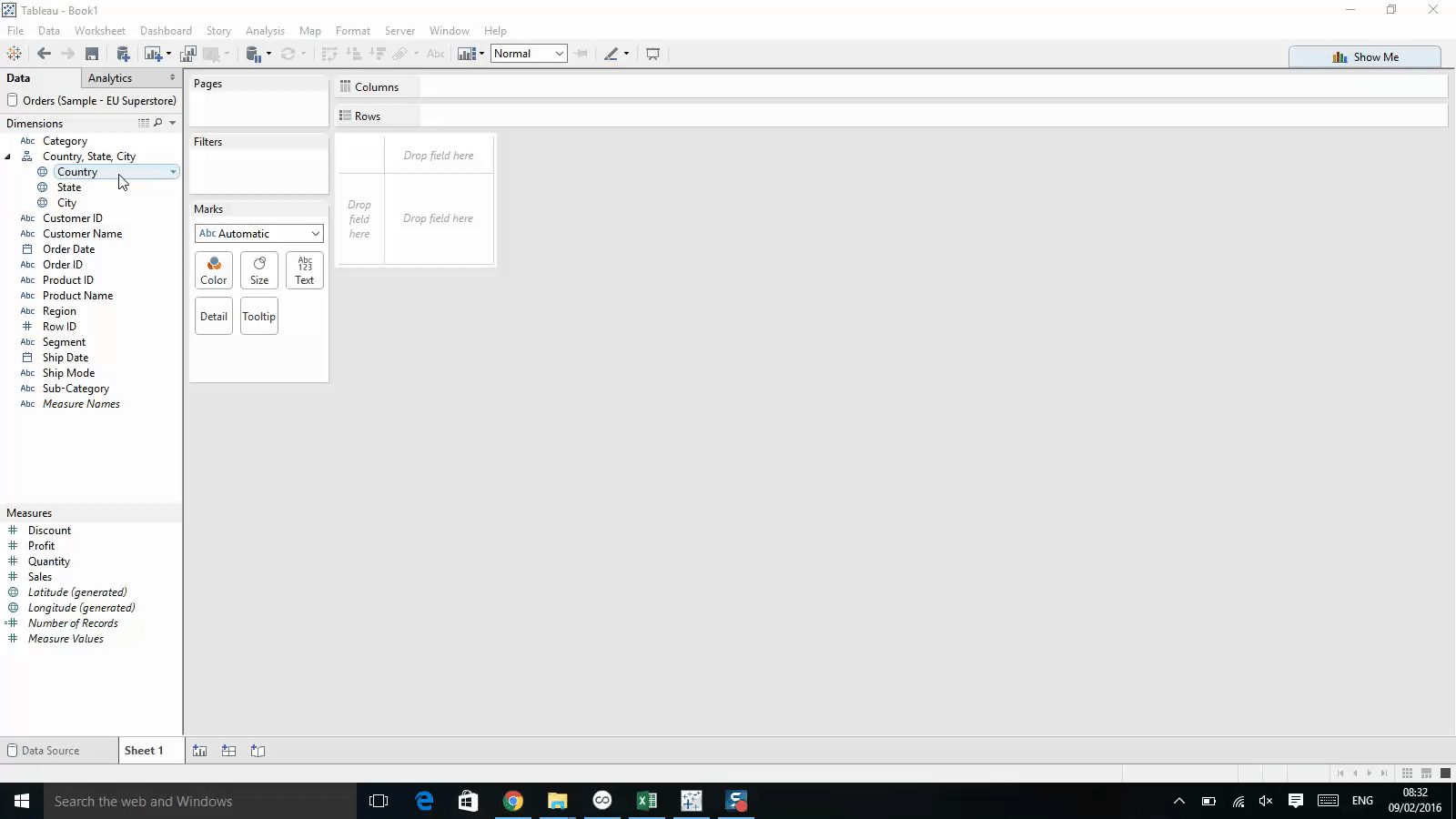Duplicate the current sheet via toolbar

click(x=188, y=54)
